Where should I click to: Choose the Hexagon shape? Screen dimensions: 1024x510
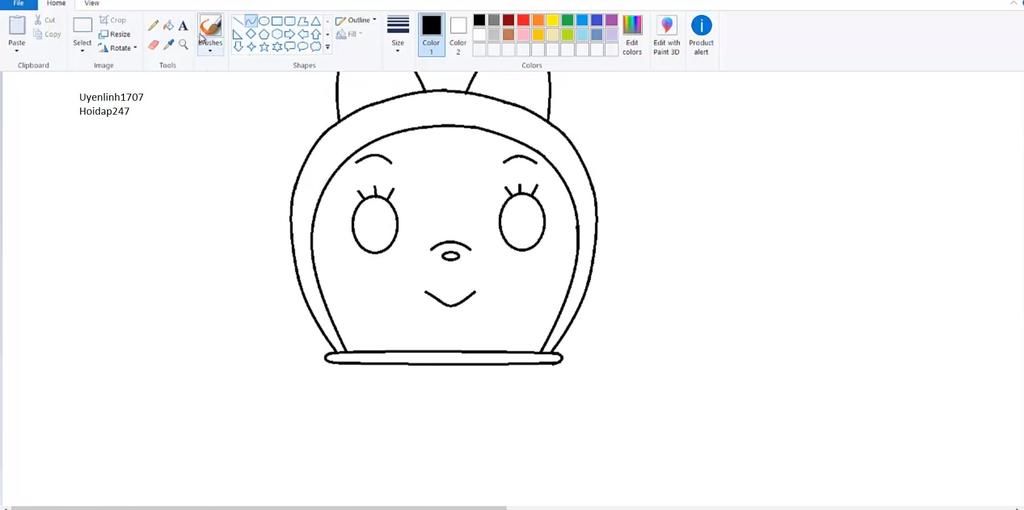[277, 34]
